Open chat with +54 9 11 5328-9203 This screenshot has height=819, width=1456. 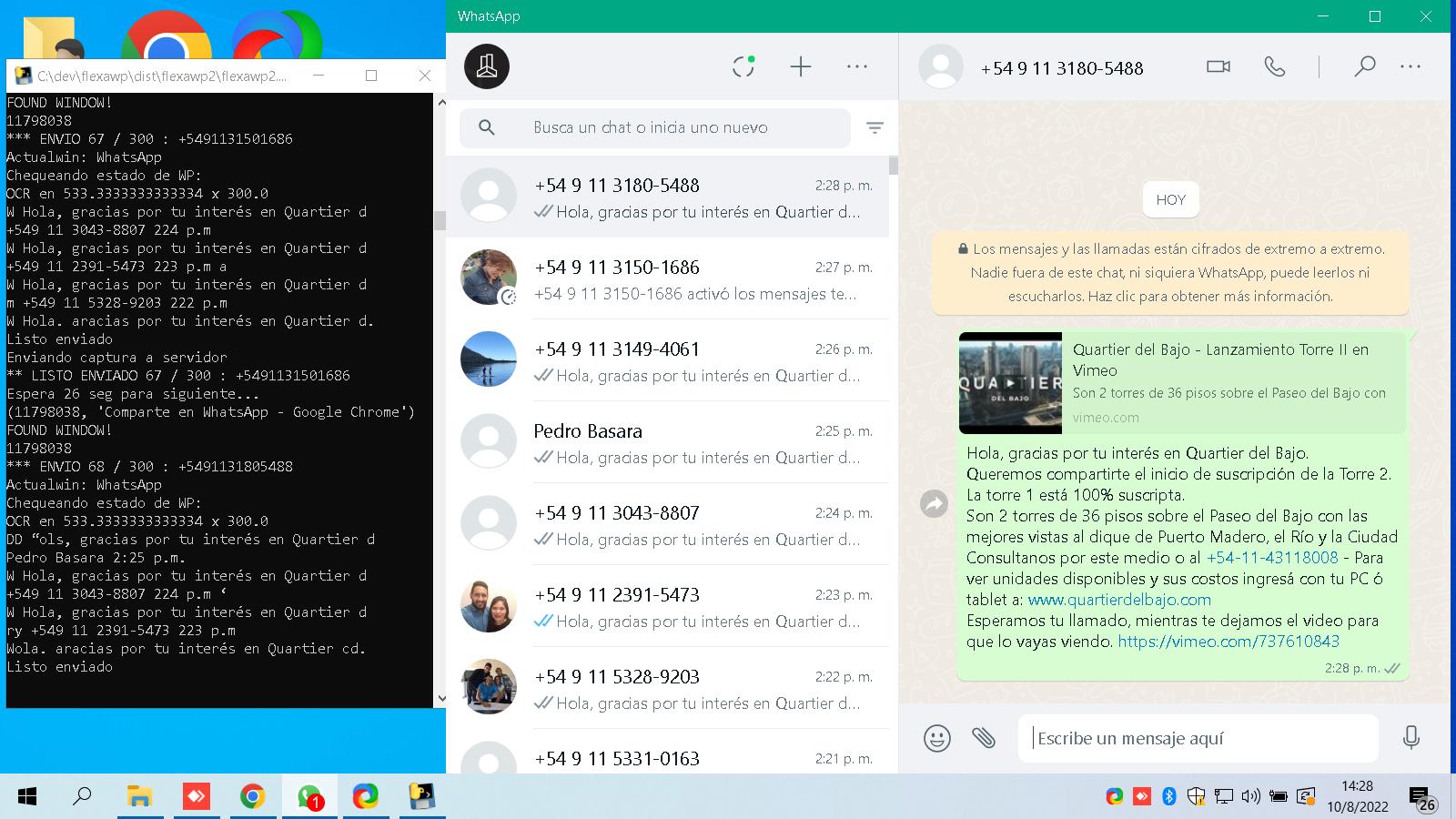click(x=667, y=688)
